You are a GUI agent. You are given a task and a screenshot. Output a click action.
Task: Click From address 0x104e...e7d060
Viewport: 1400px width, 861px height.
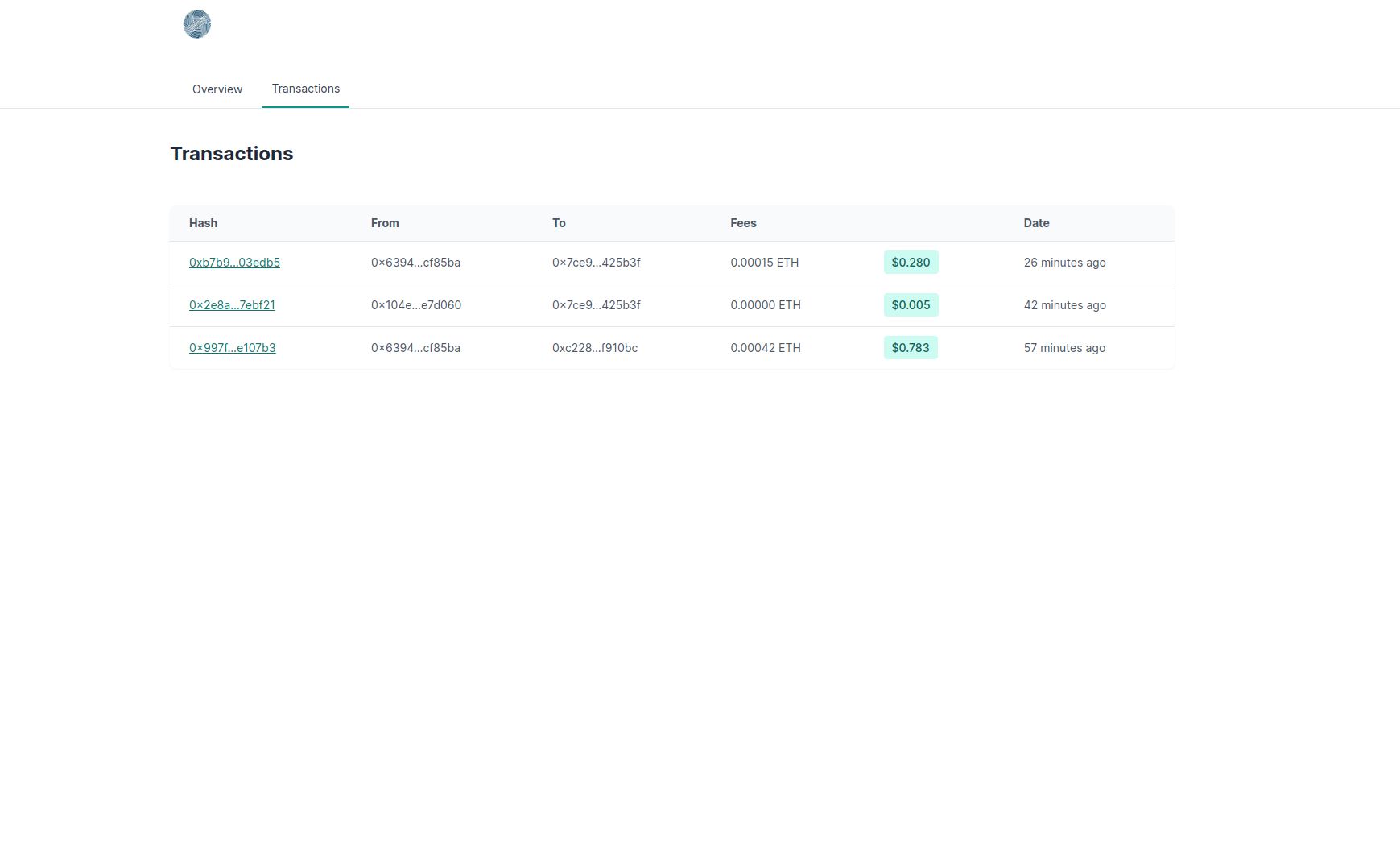416,305
